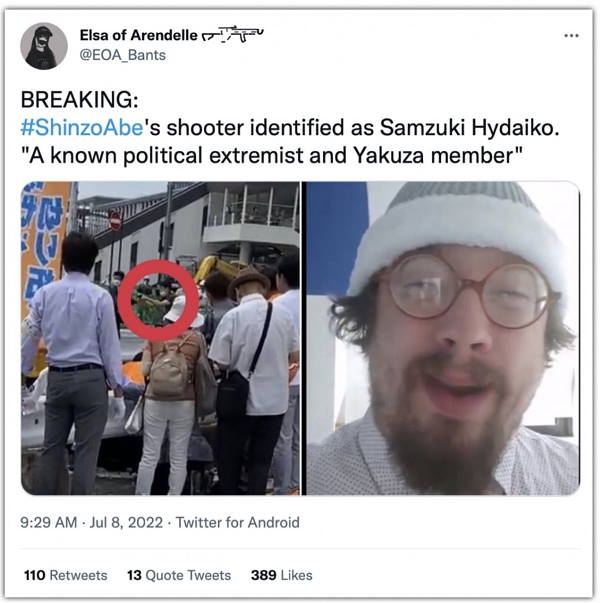Click the 9:29 AM timestamp
The height and width of the screenshot is (603, 600).
[x=49, y=522]
